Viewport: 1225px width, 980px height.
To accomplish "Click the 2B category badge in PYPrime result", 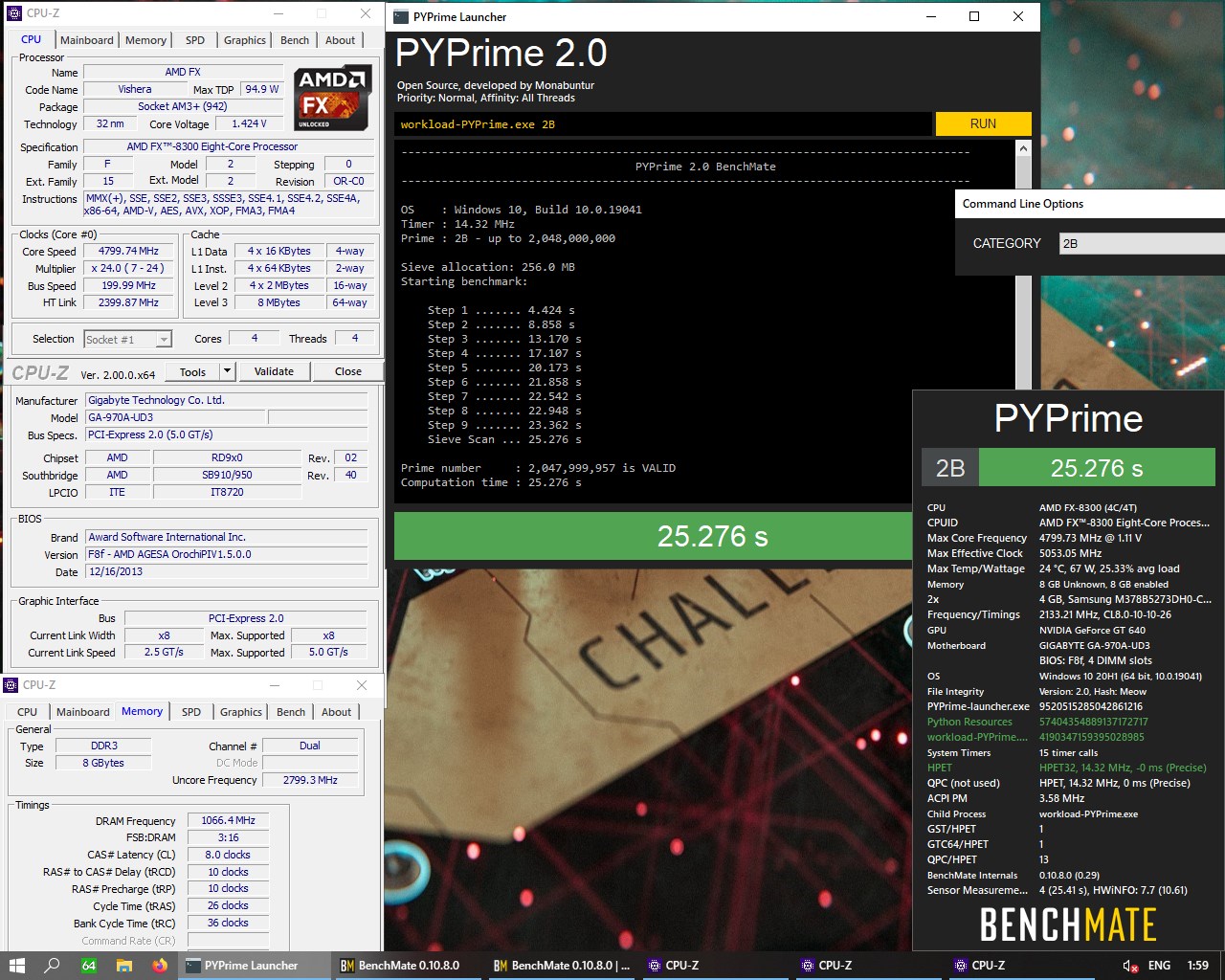I will [x=950, y=468].
